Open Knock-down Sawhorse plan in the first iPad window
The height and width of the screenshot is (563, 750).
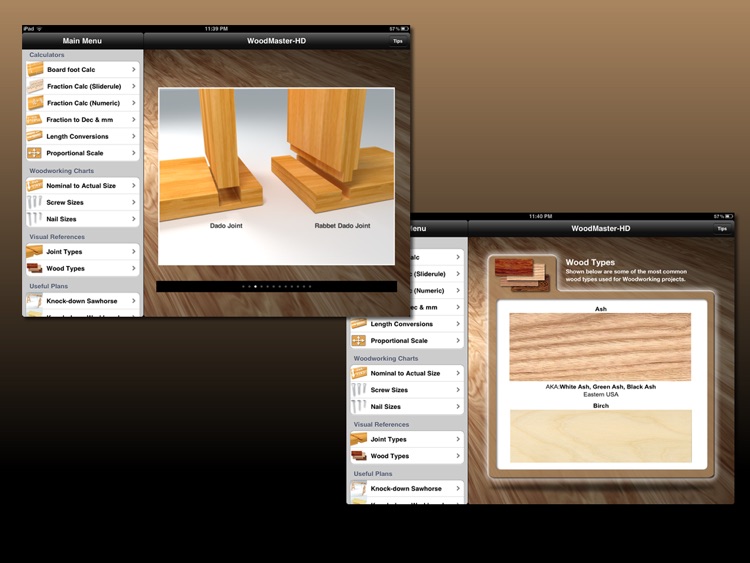coord(83,301)
